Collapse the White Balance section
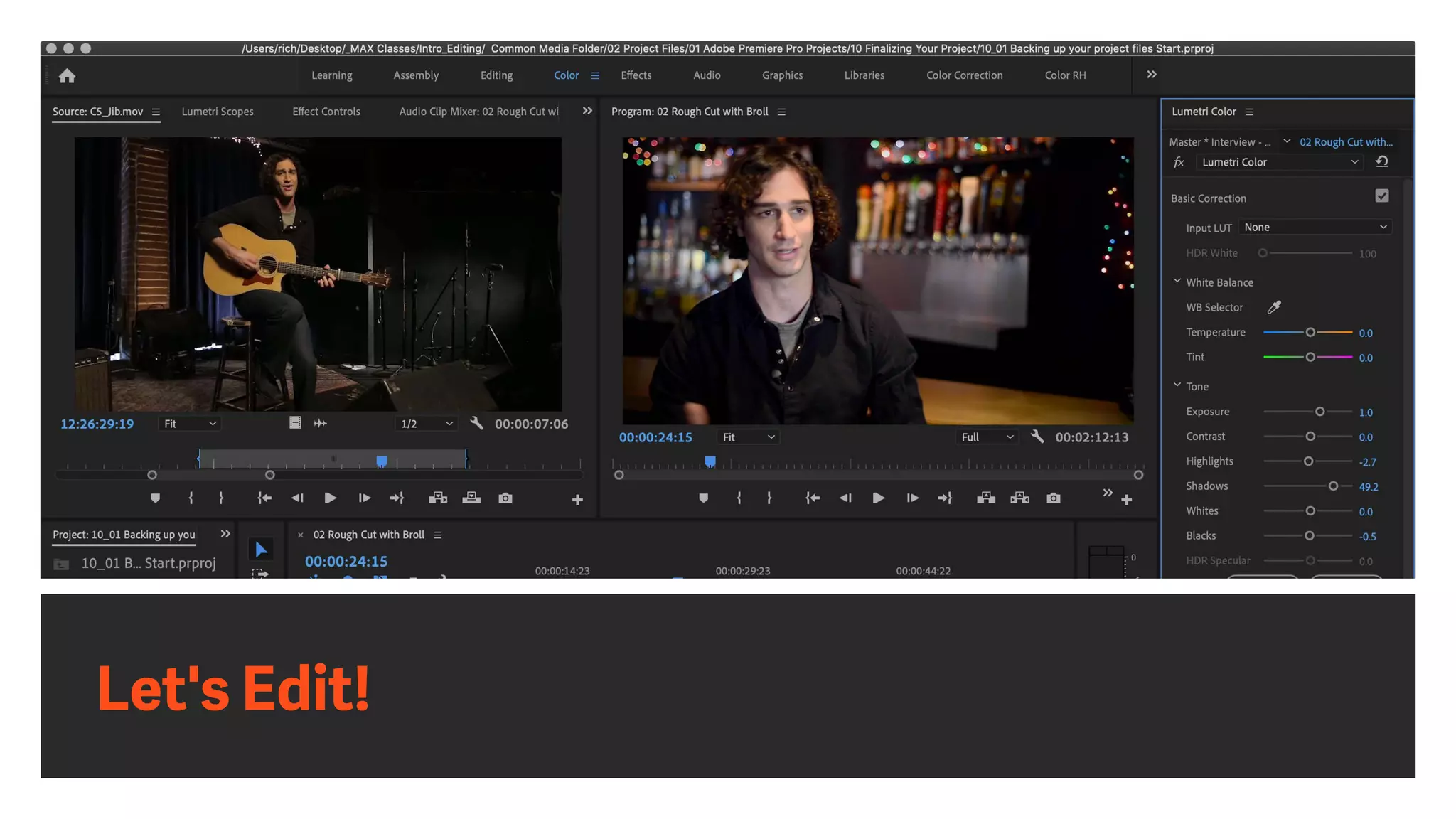 point(1177,282)
